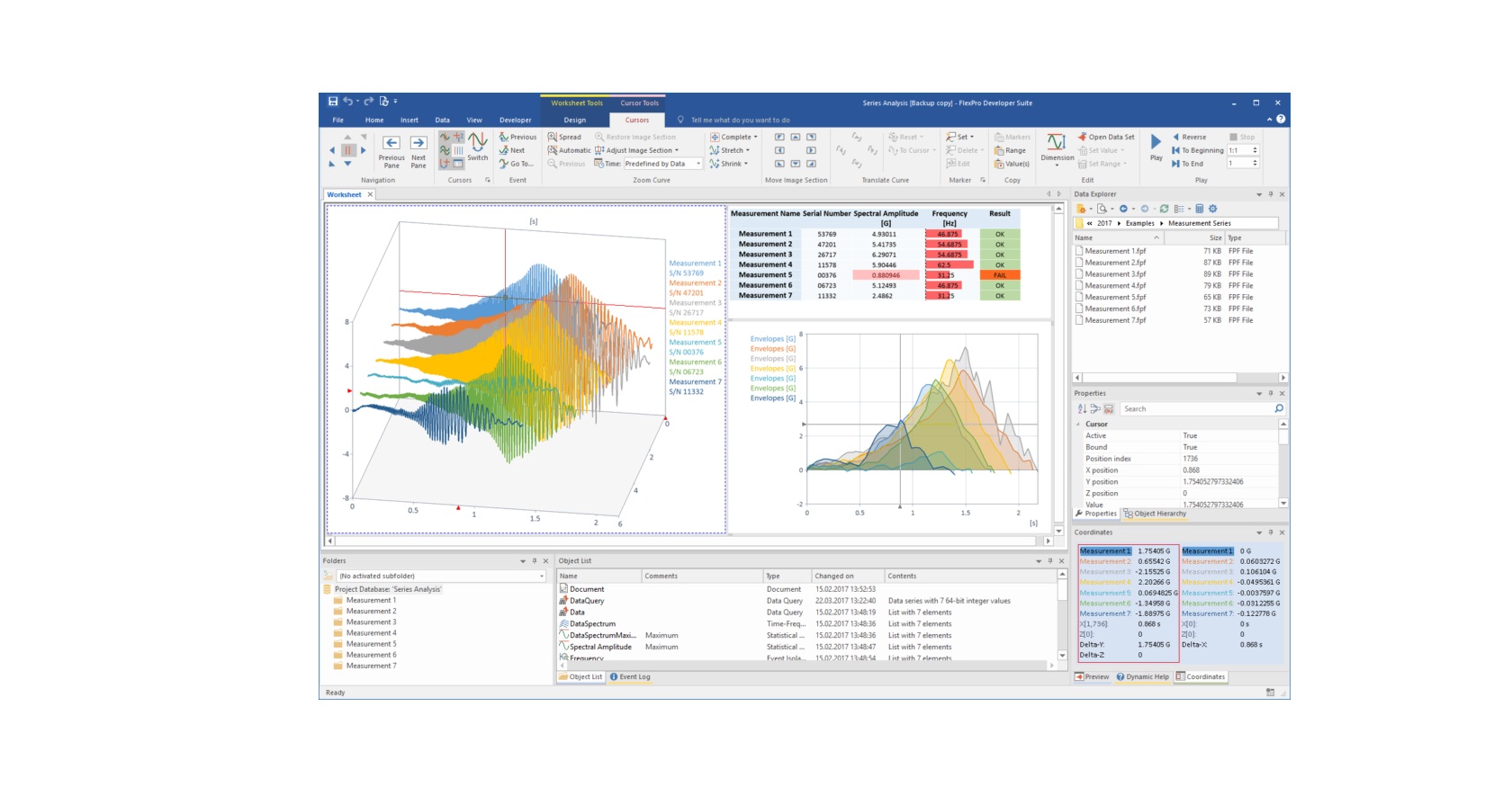Switch to the Design ribbon tab
The height and width of the screenshot is (796, 1512).
point(575,120)
